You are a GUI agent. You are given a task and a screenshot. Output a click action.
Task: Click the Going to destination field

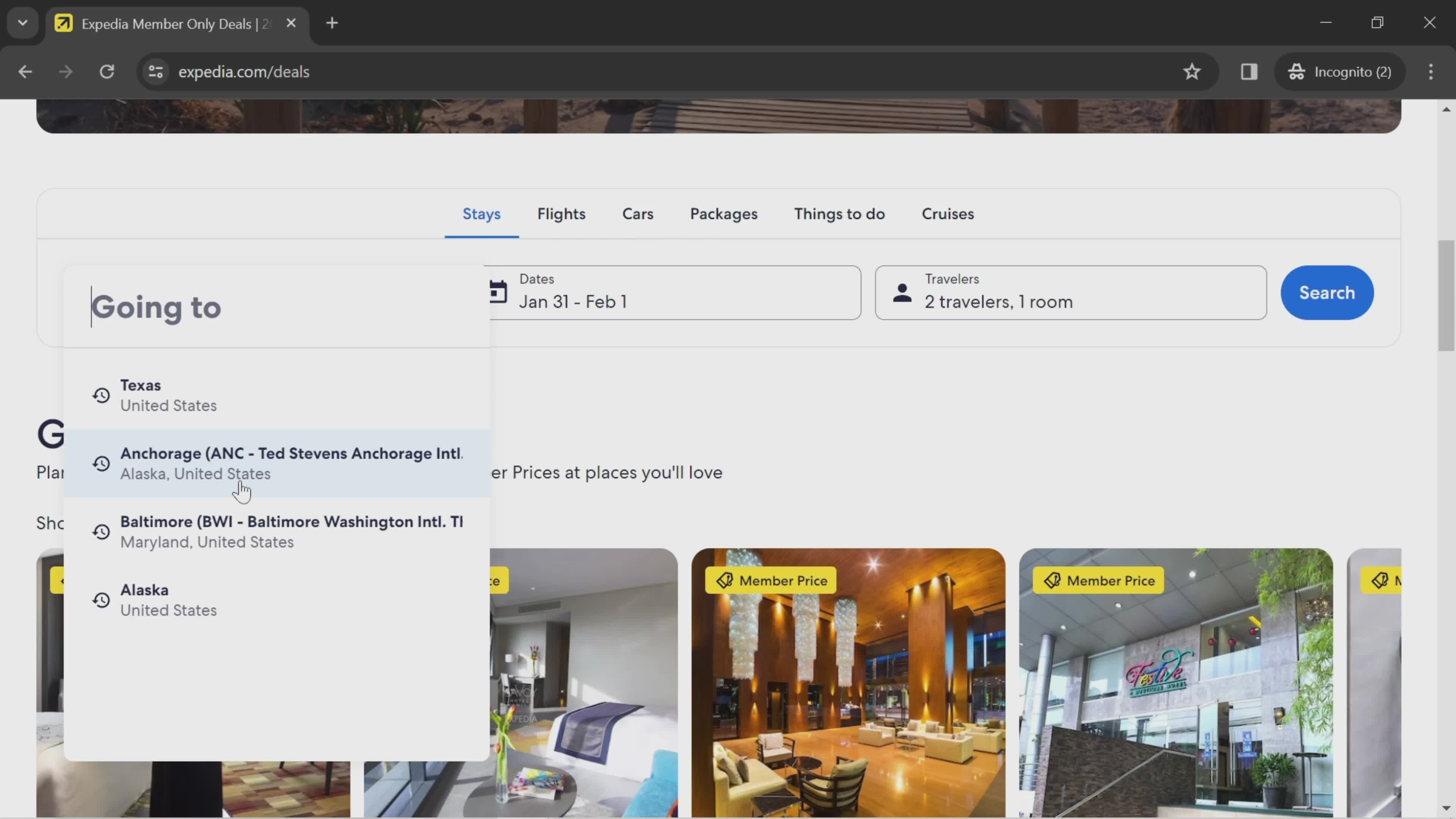[277, 307]
